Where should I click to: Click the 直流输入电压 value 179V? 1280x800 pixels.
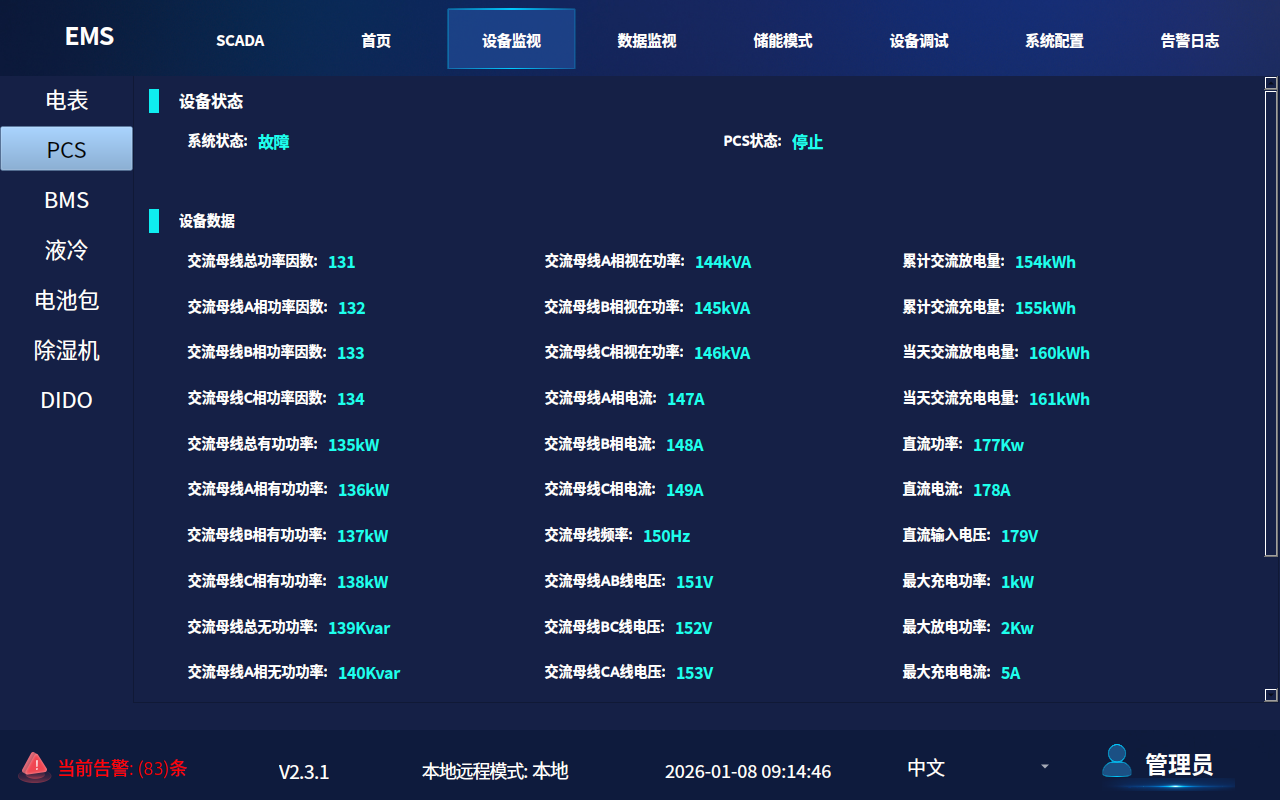coord(1020,536)
